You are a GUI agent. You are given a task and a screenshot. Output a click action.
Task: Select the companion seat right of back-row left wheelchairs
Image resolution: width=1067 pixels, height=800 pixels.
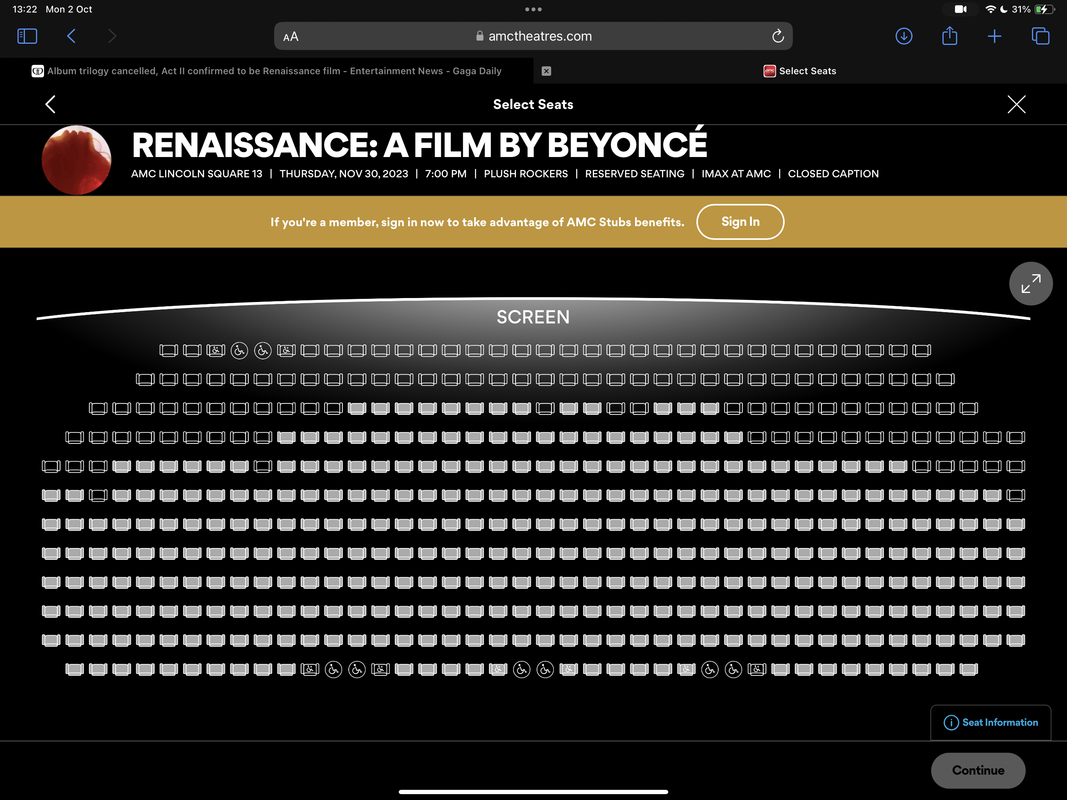pyautogui.click(x=380, y=669)
